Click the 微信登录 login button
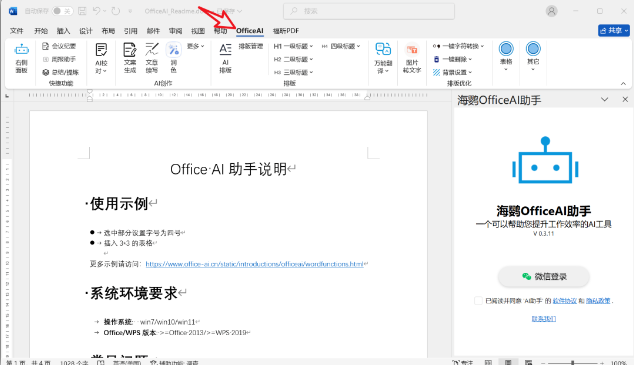 tap(543, 276)
